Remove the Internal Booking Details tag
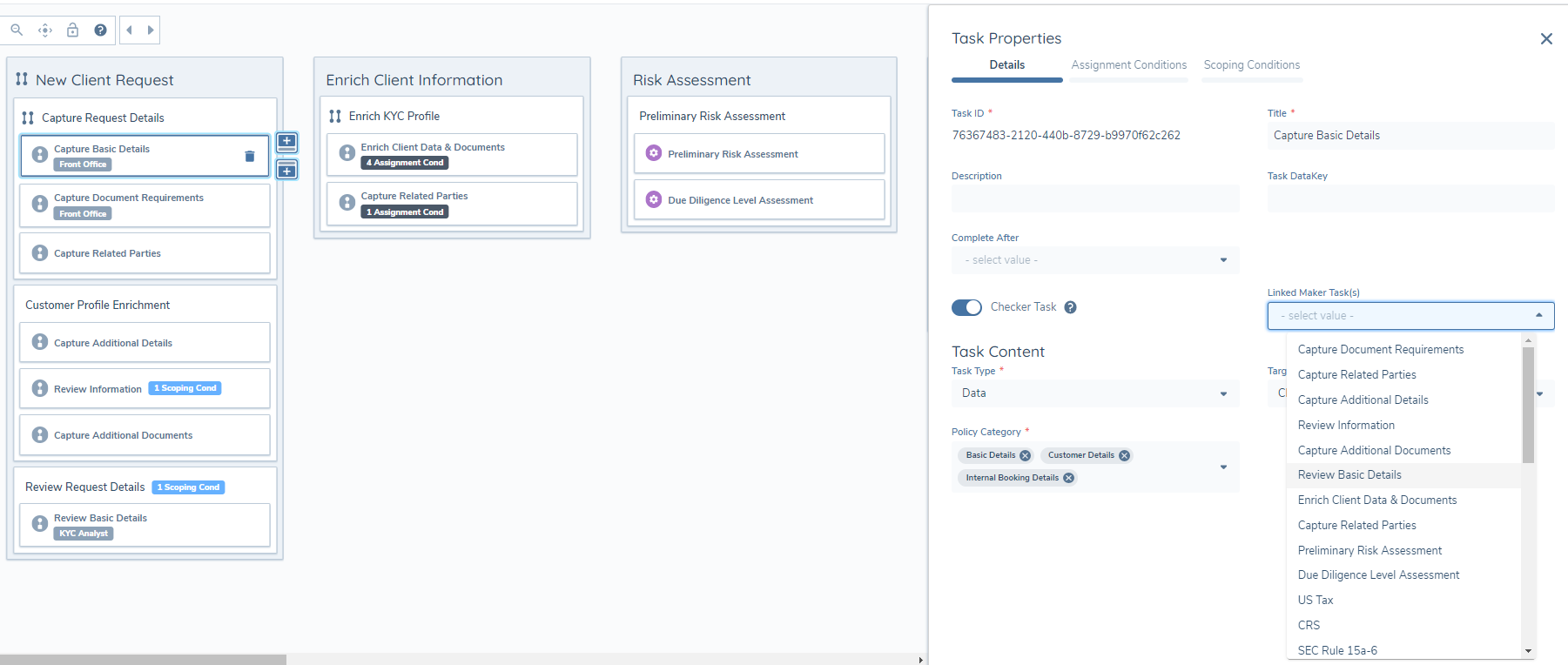The image size is (1568, 665). [1069, 478]
